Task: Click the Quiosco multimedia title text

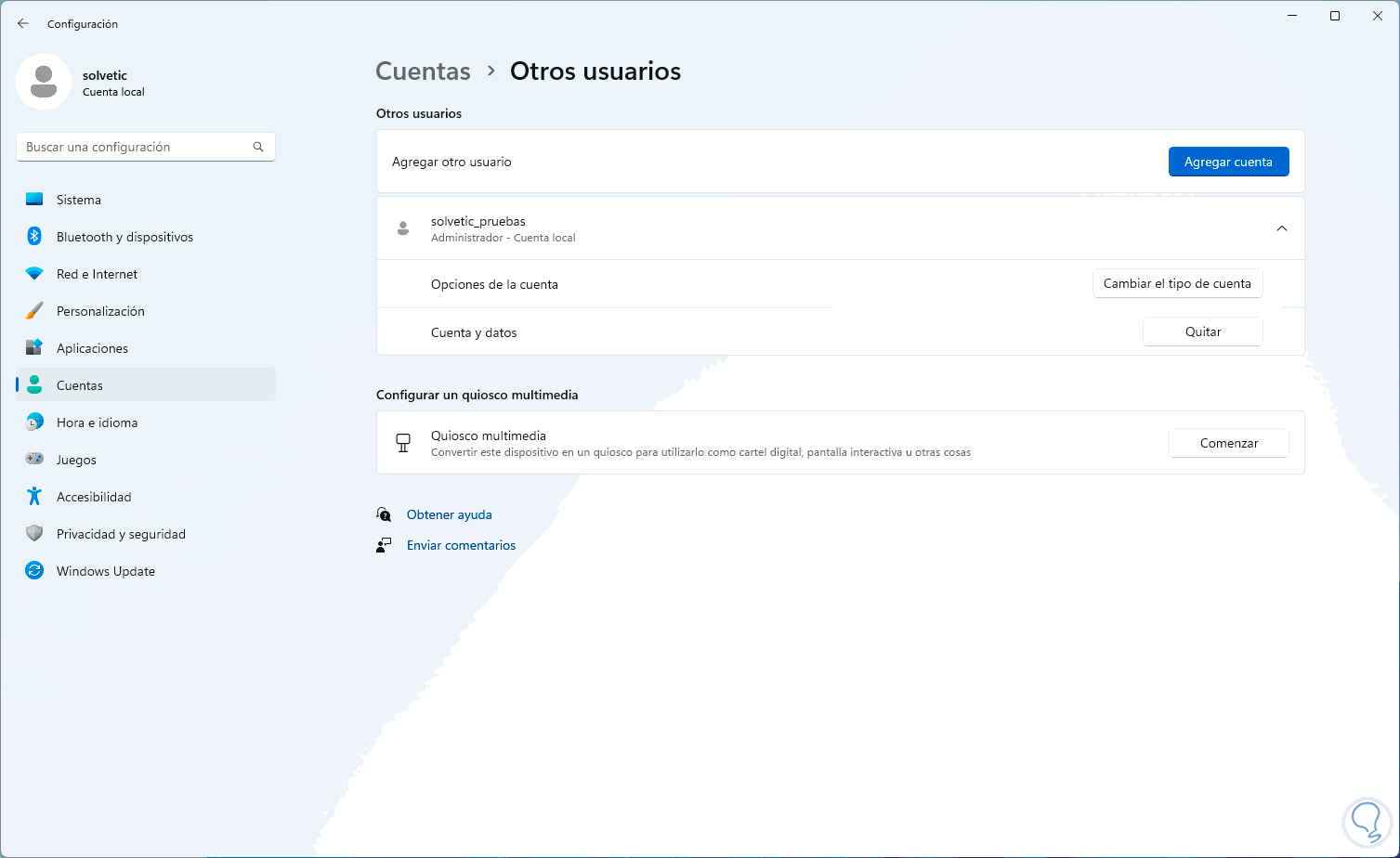Action: [489, 435]
